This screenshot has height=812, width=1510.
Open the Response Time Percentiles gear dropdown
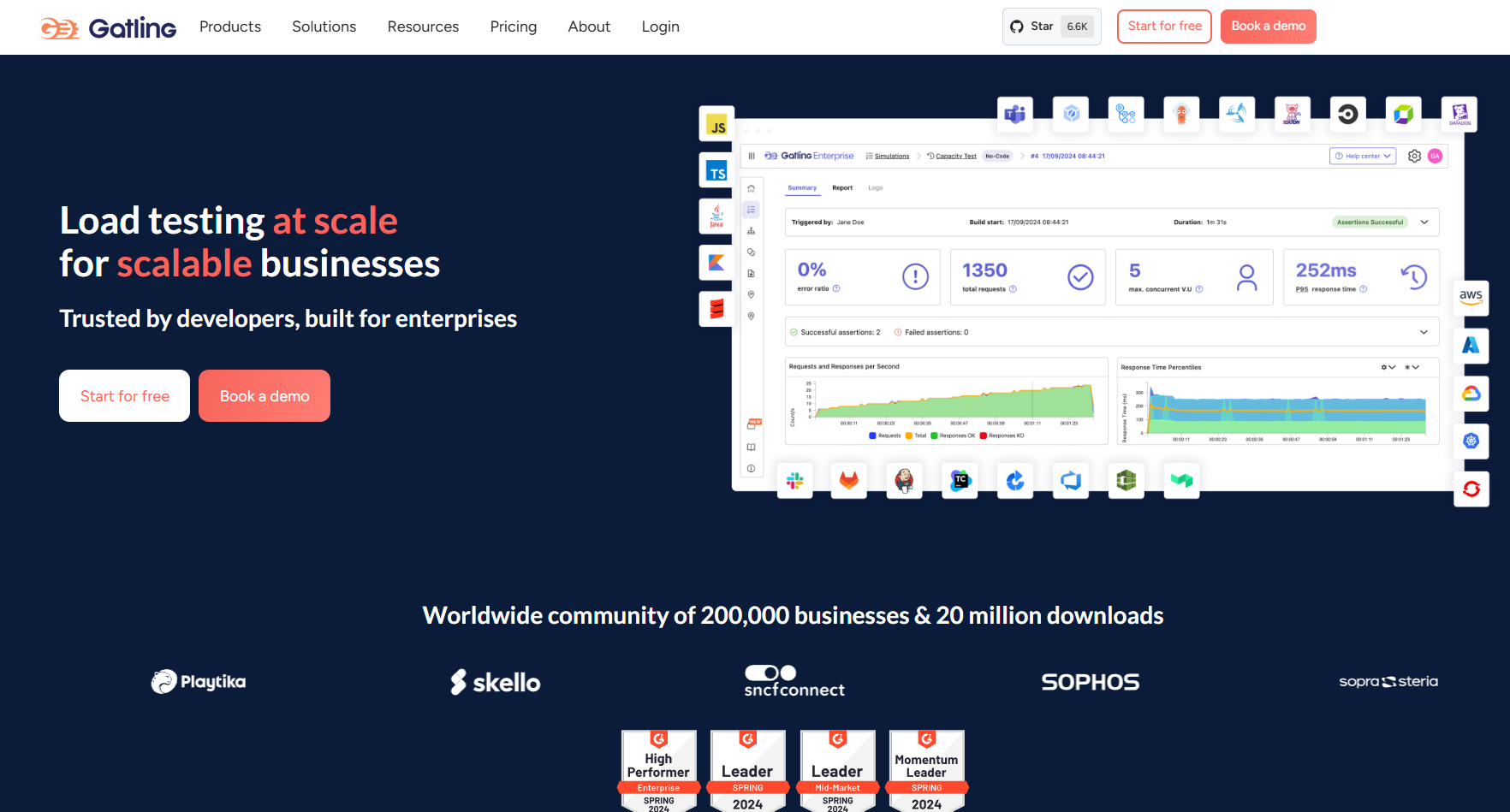(x=1388, y=367)
